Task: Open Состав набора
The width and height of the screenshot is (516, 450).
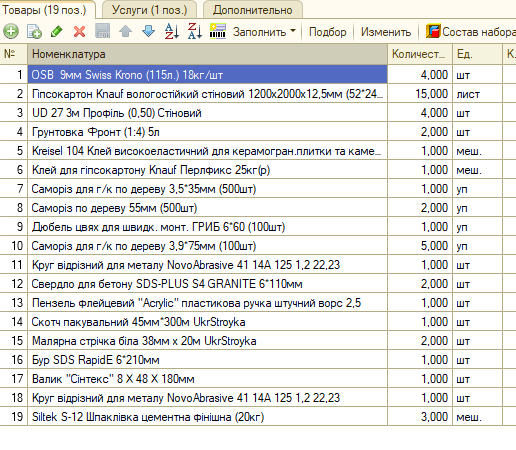Action: coord(471,32)
